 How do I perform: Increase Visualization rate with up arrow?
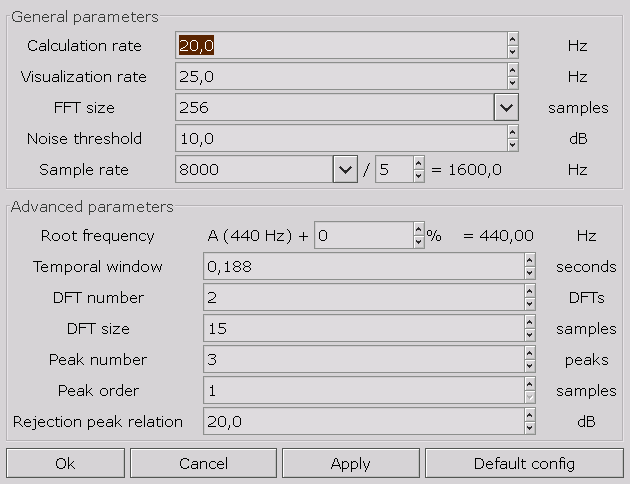pos(512,70)
